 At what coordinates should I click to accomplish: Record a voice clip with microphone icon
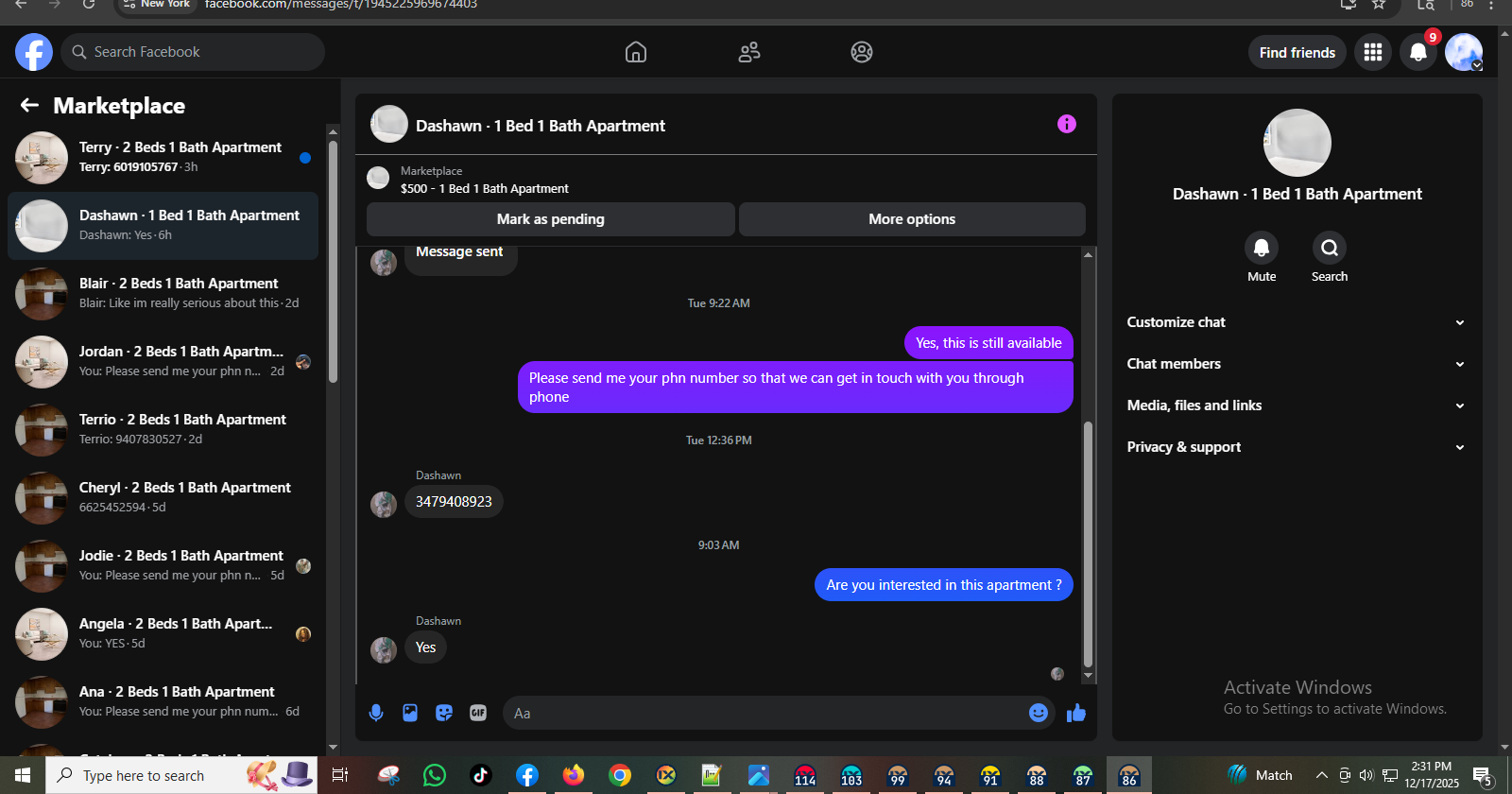click(376, 713)
